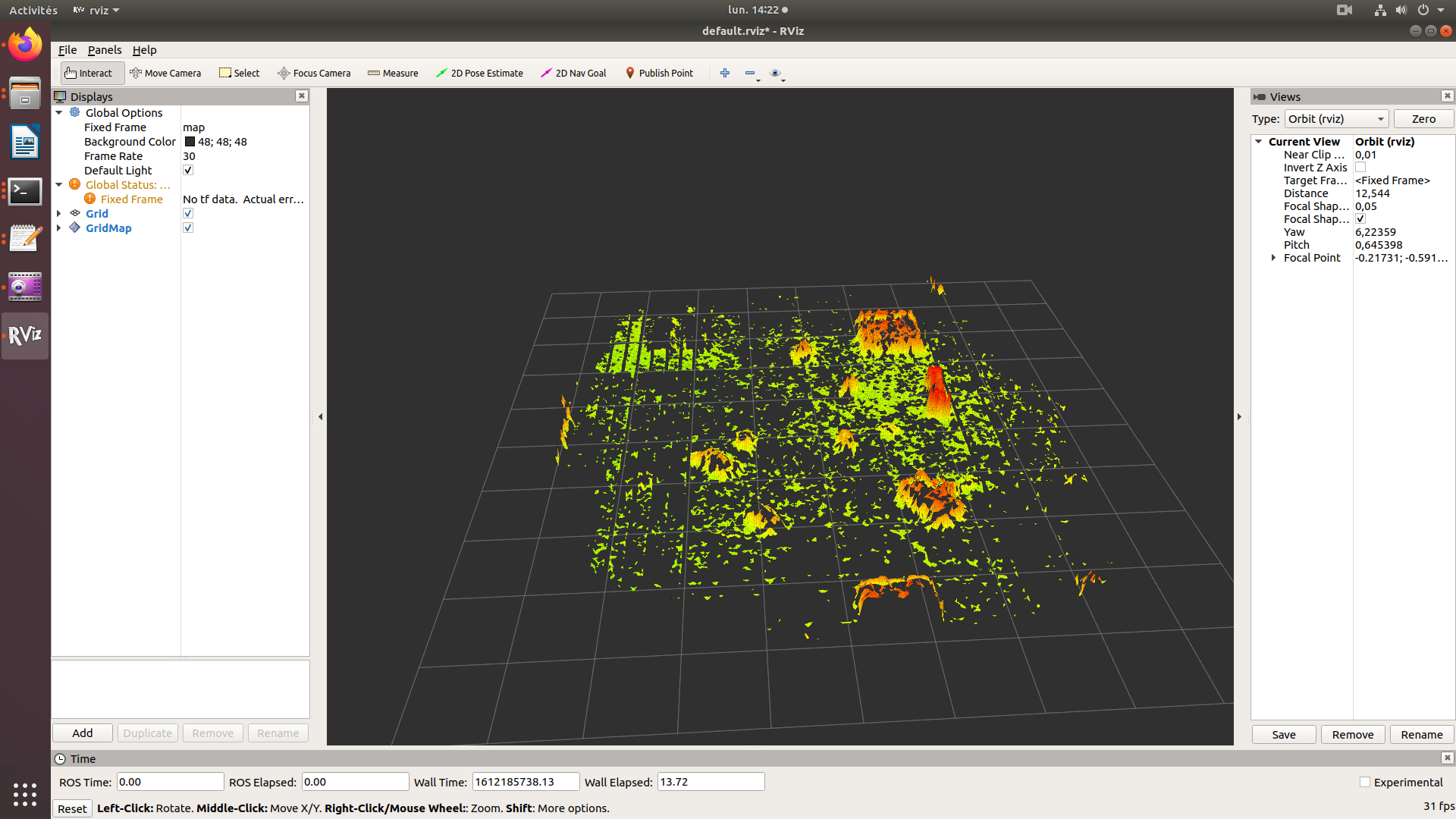The image size is (1456, 819).
Task: Select the 2D Pose Estimate tool
Action: click(479, 73)
